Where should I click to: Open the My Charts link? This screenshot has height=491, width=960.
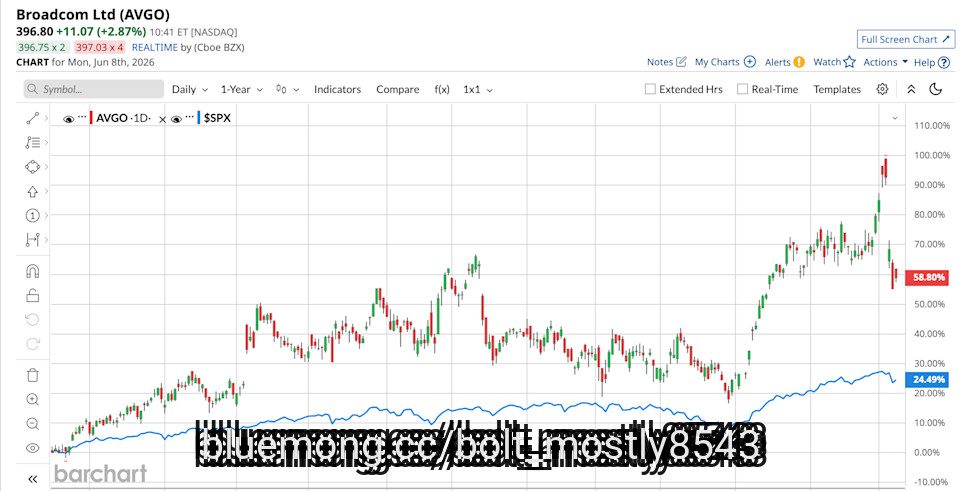[717, 62]
